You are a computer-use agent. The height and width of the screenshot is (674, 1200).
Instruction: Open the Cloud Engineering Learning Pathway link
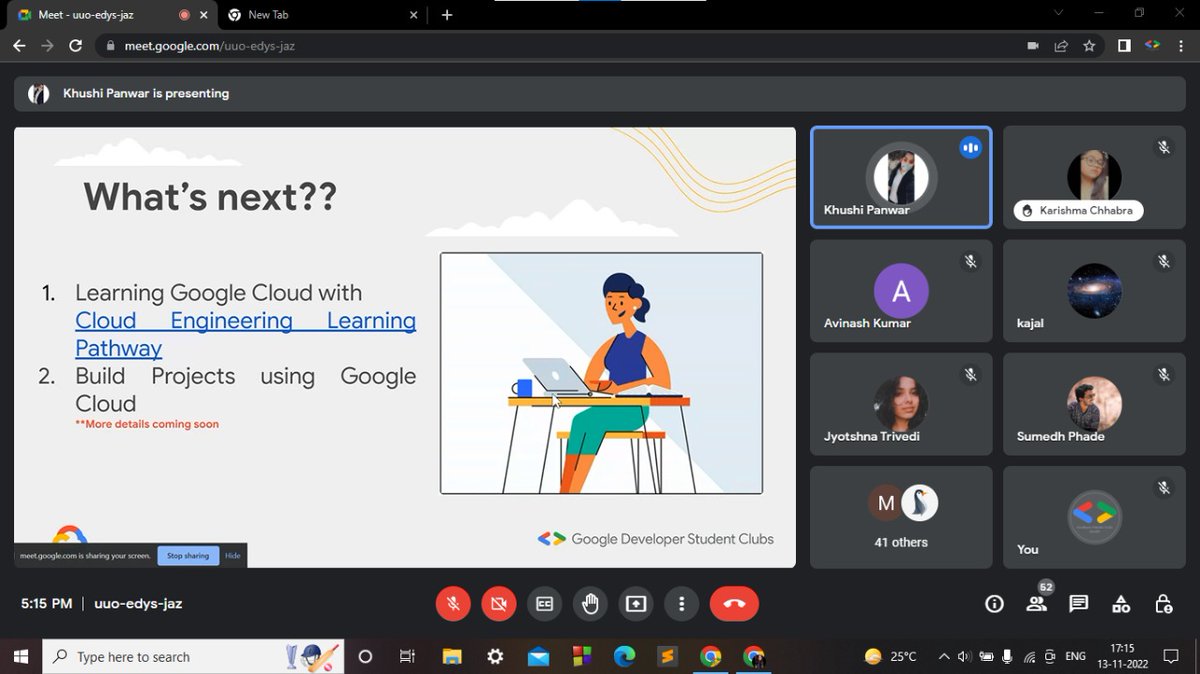coord(245,320)
